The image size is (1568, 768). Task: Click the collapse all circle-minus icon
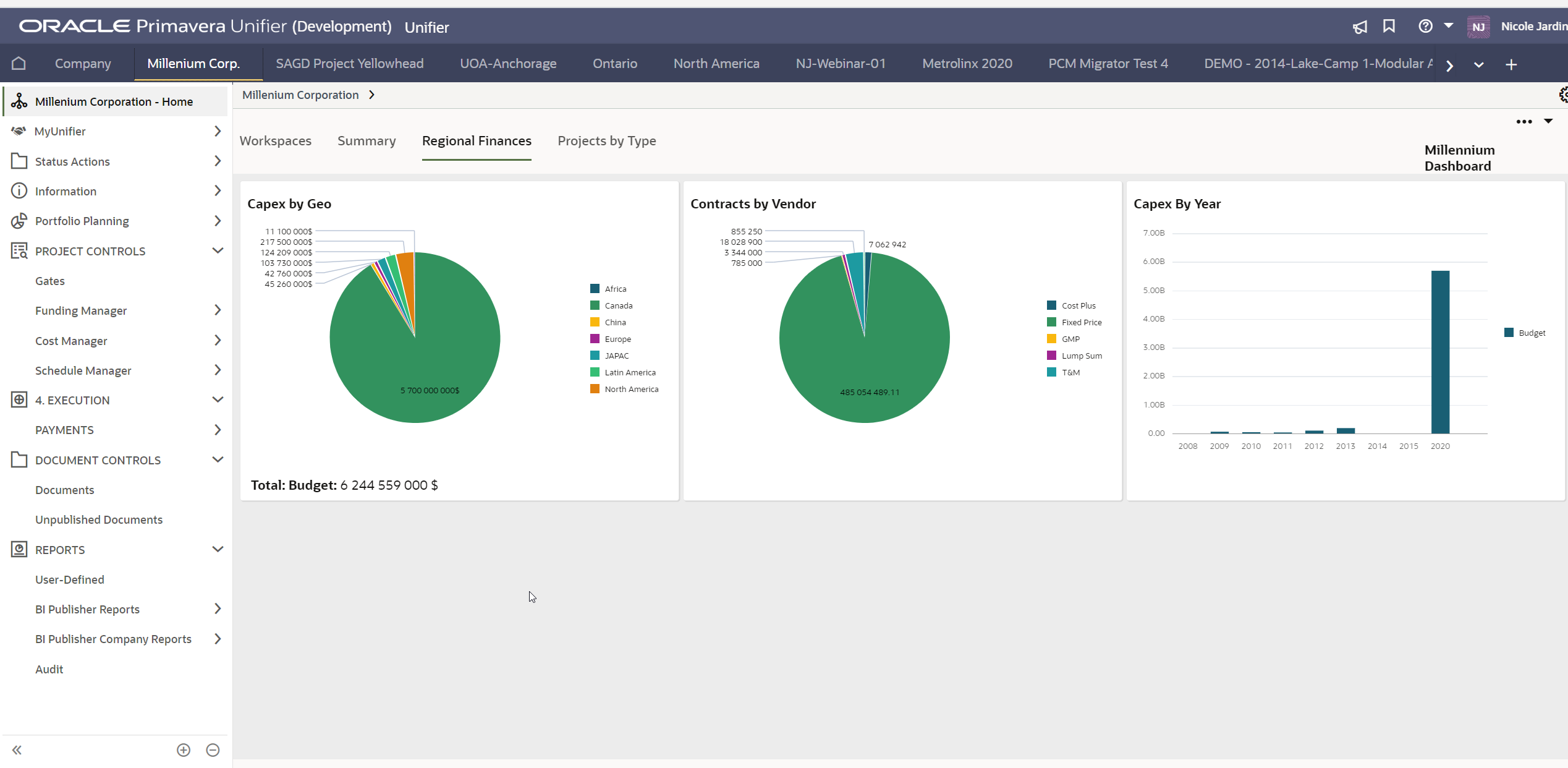click(213, 750)
